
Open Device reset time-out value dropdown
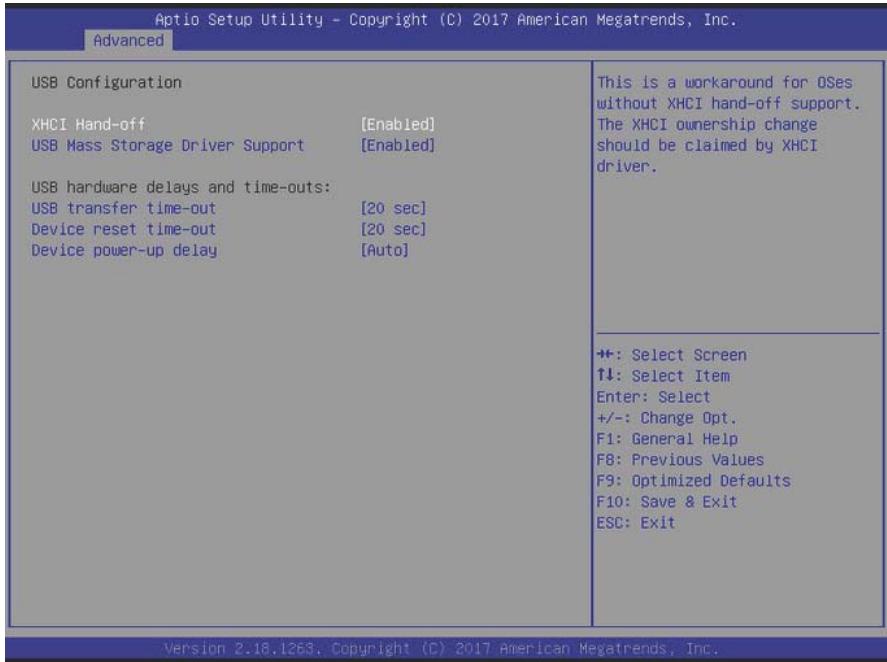click(x=393, y=229)
